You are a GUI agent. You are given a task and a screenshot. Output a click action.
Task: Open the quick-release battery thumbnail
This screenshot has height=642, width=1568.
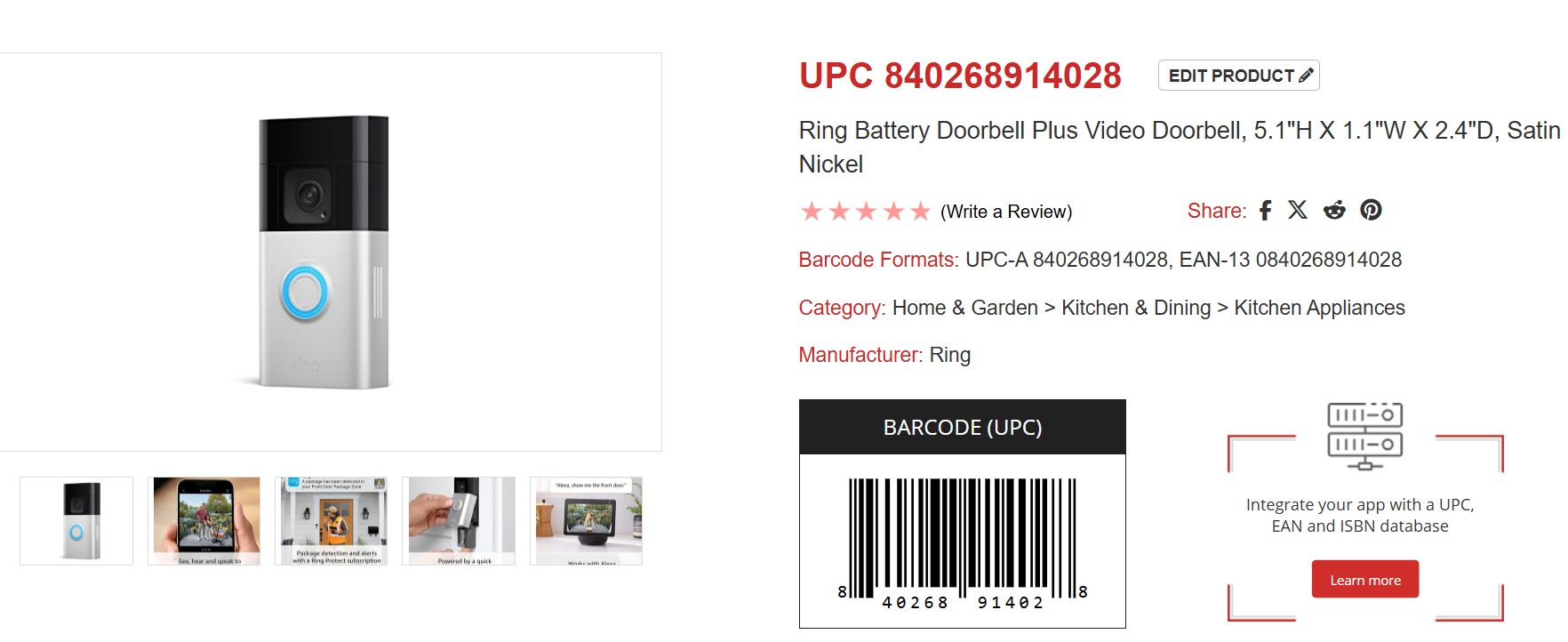459,521
